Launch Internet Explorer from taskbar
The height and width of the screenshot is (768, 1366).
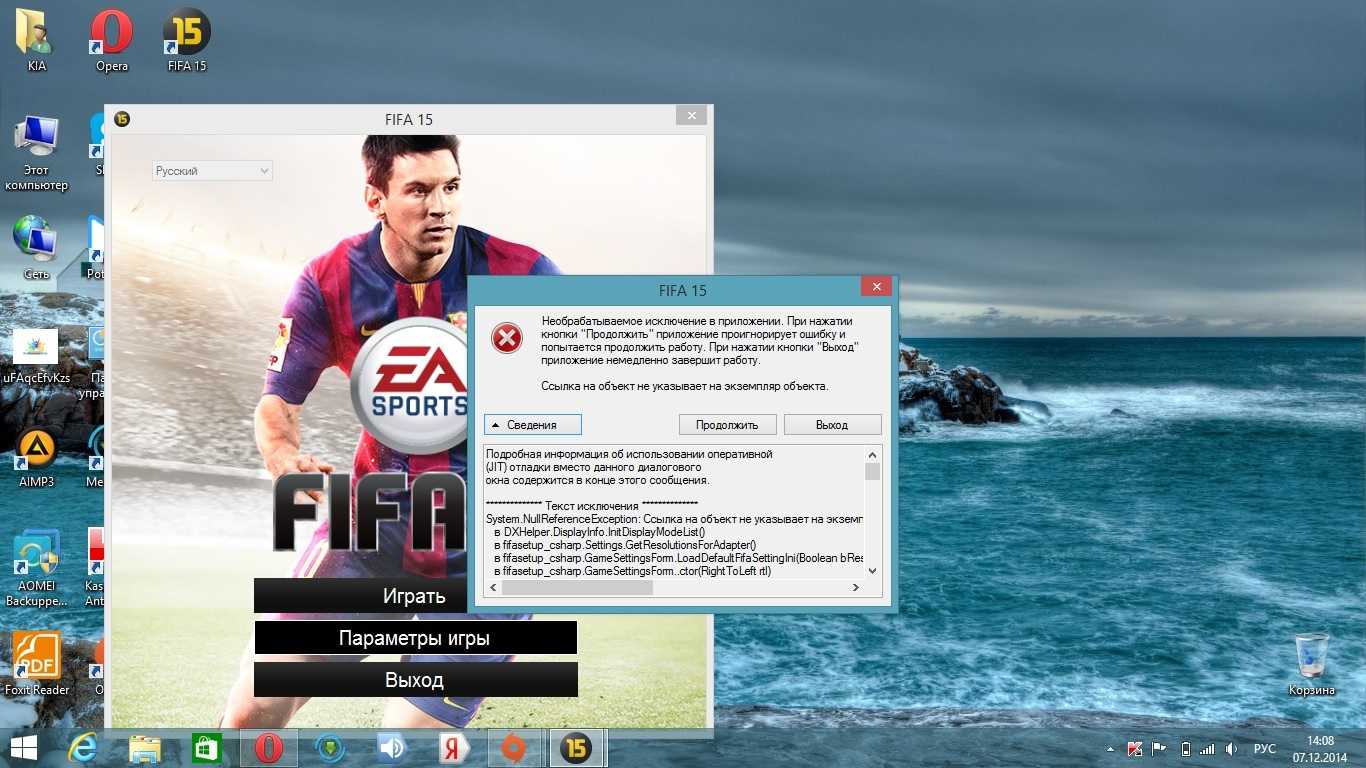(x=84, y=748)
